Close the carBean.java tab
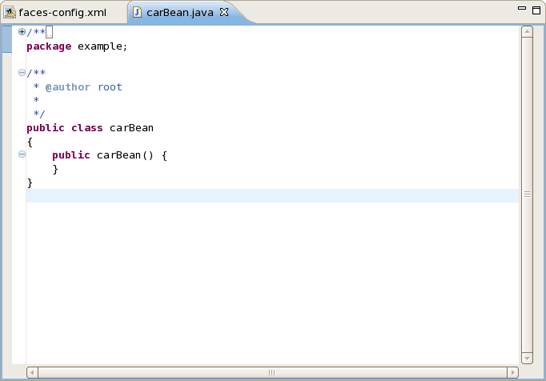This screenshot has height=381, width=546. [224, 12]
